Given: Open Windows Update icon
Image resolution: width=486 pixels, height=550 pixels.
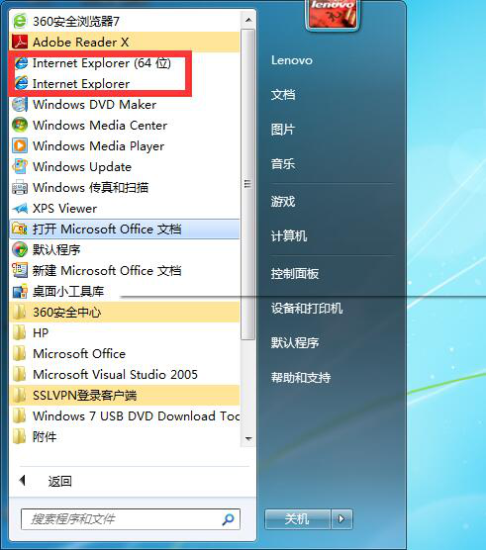Looking at the screenshot, I should tap(20, 167).
